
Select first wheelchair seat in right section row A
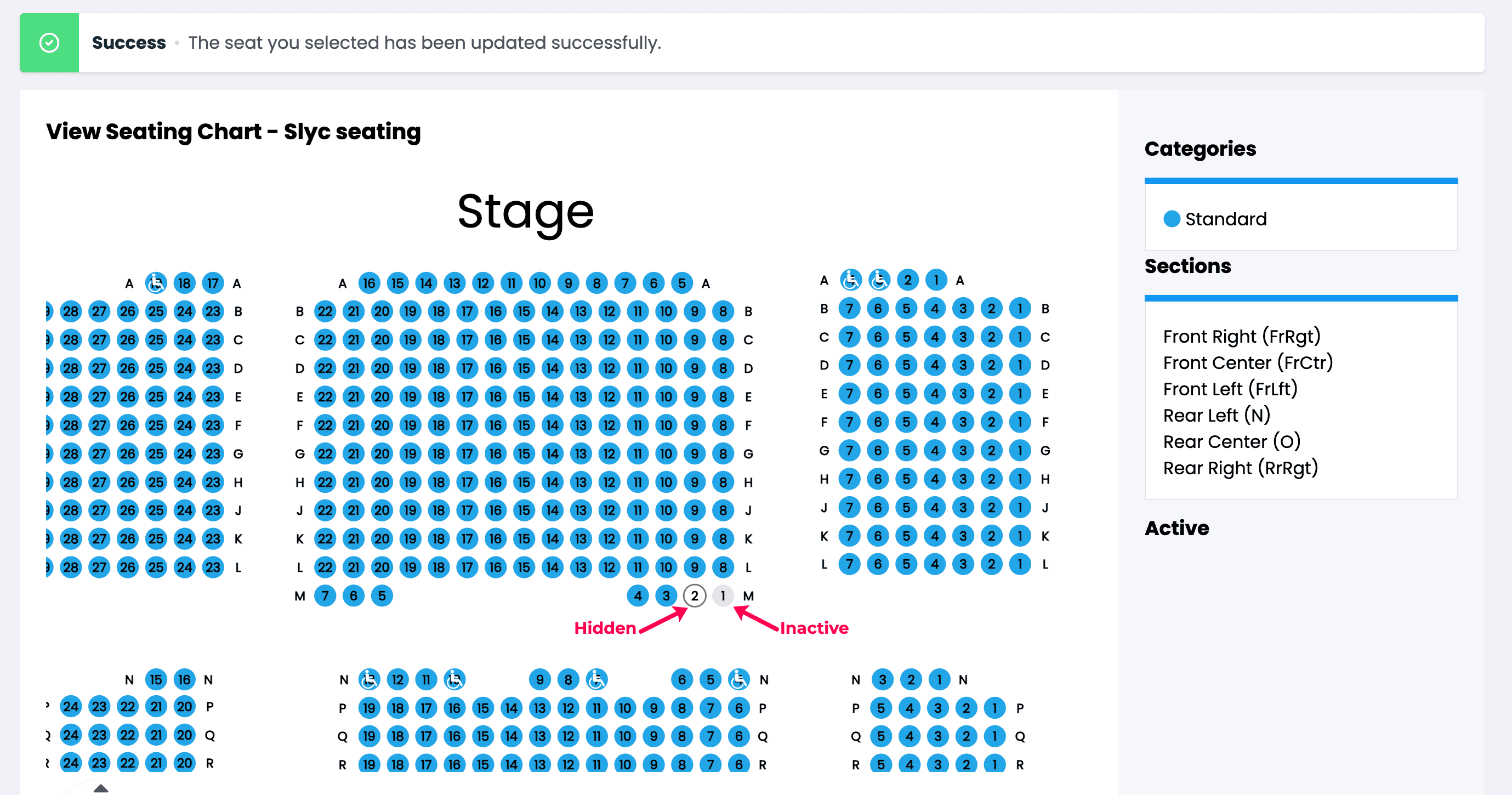(850, 280)
